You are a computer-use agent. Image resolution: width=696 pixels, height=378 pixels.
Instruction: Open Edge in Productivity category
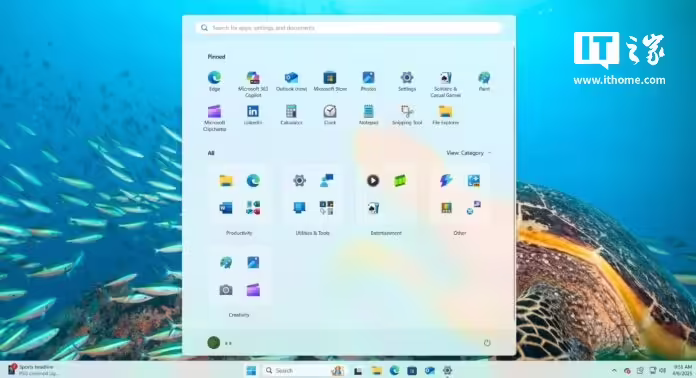[x=253, y=181]
